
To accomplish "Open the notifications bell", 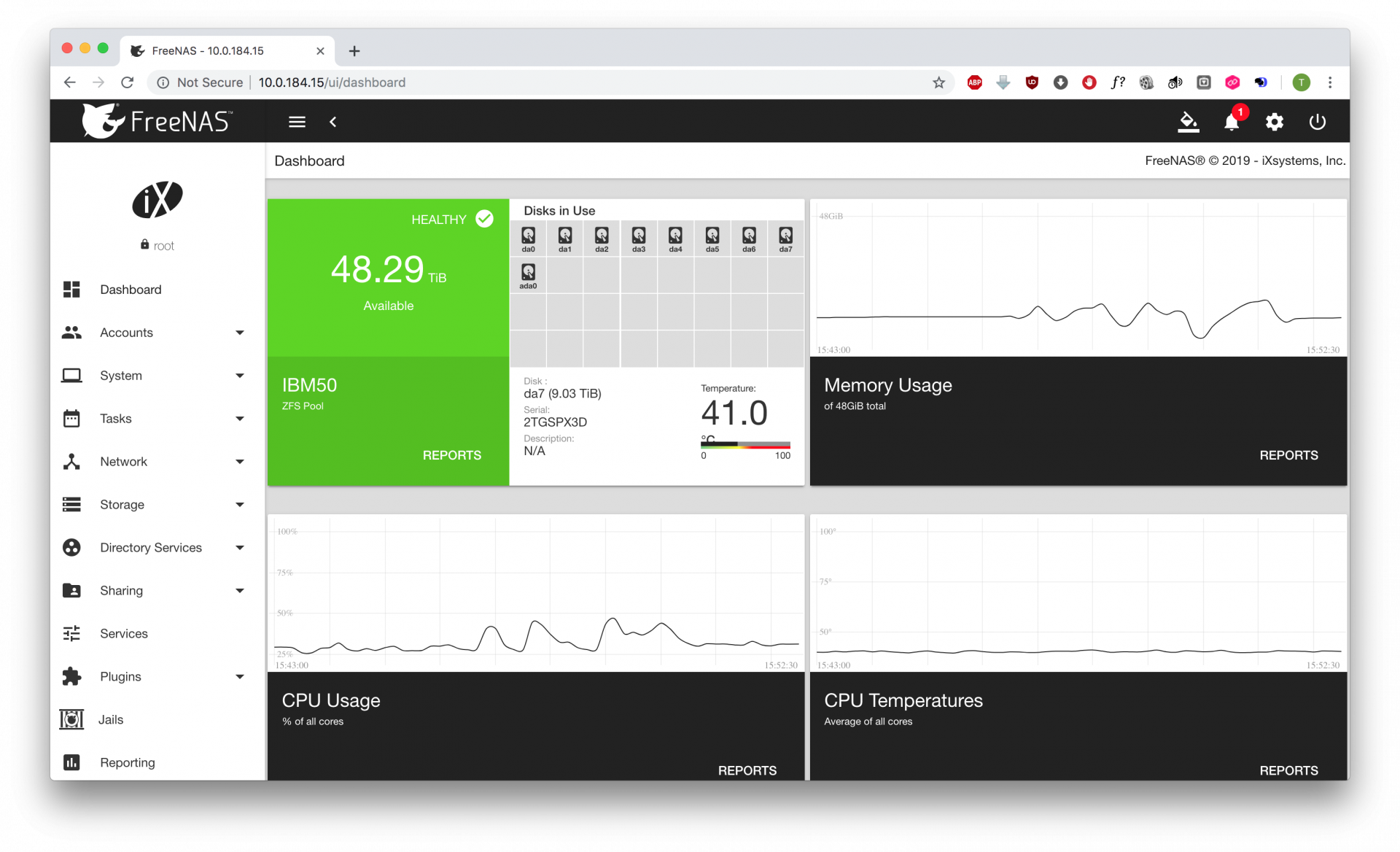I will pos(1232,122).
